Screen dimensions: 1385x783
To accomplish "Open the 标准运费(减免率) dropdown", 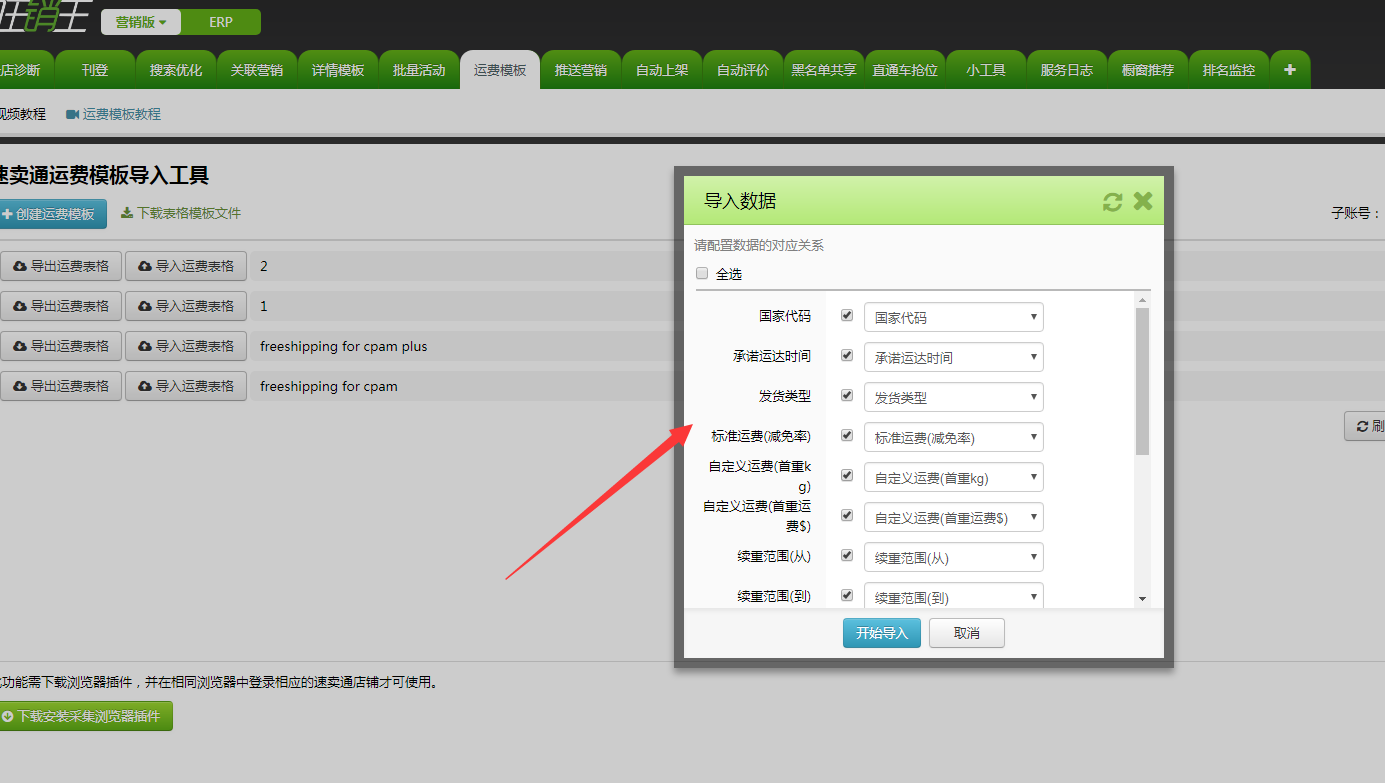I will pyautogui.click(x=953, y=437).
